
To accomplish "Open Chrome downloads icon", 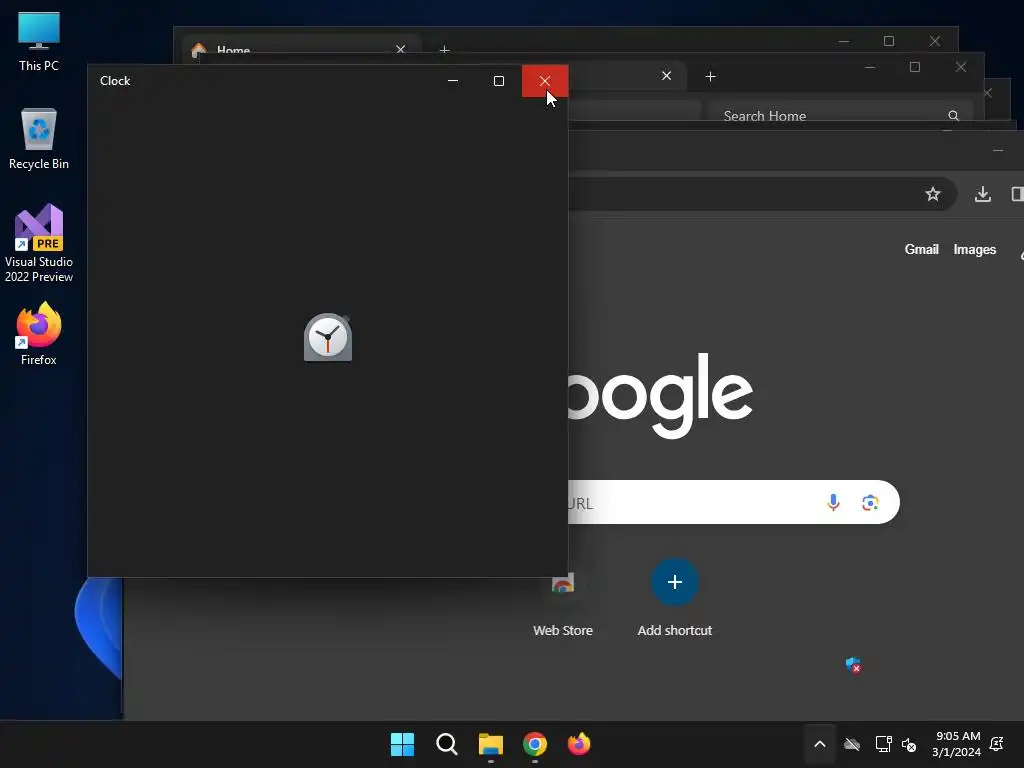I will pyautogui.click(x=982, y=194).
